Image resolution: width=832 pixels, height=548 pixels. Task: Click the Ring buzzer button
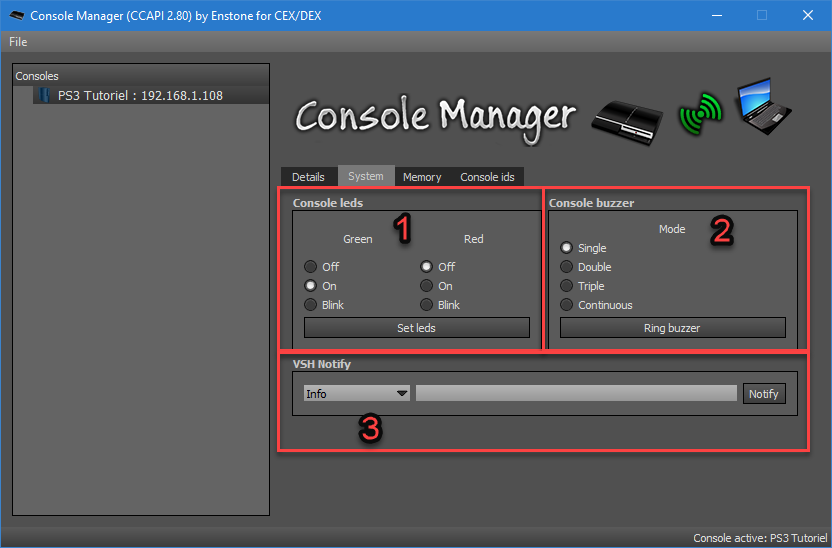click(x=672, y=328)
